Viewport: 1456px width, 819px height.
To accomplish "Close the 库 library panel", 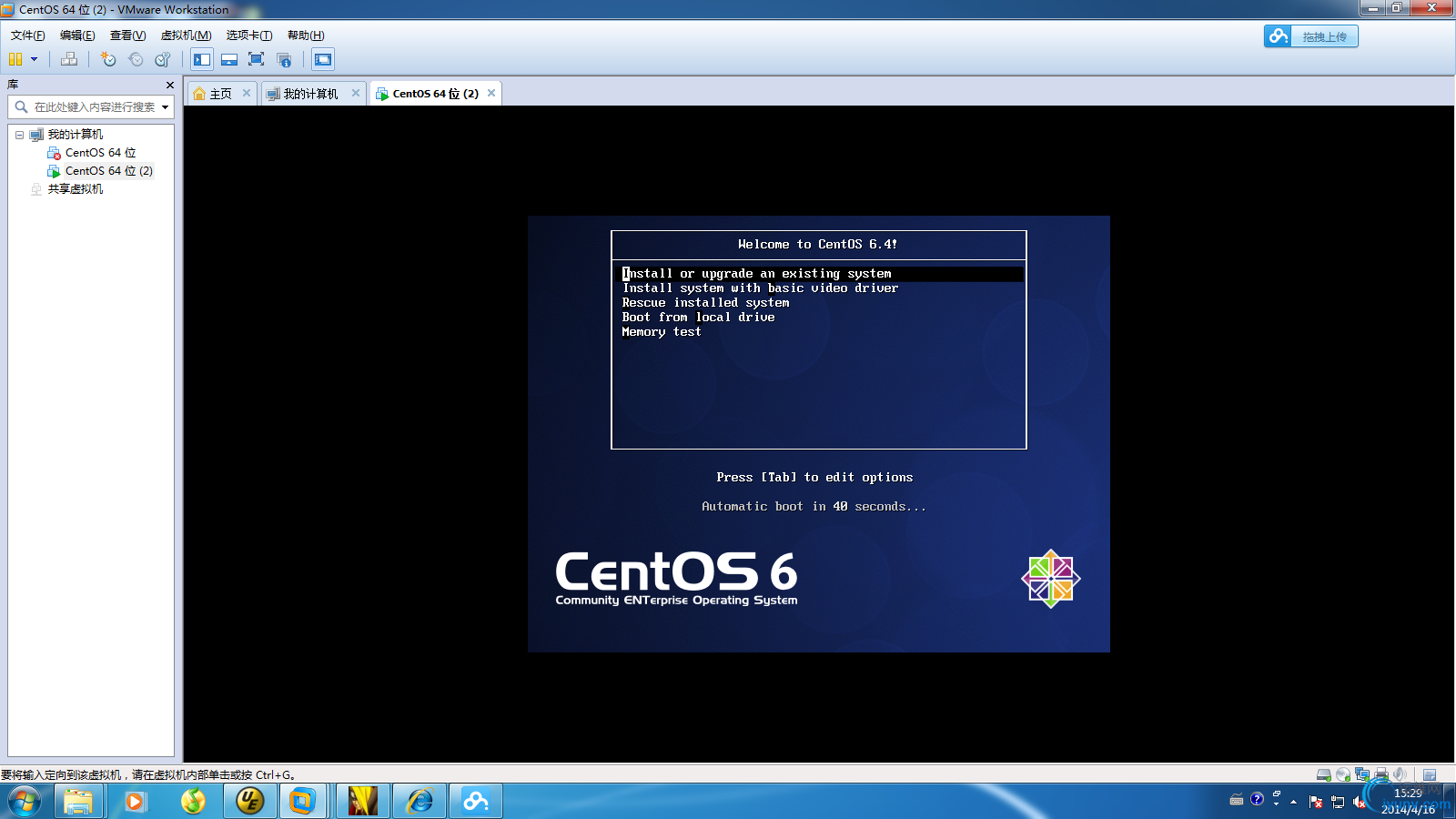I will click(x=169, y=85).
